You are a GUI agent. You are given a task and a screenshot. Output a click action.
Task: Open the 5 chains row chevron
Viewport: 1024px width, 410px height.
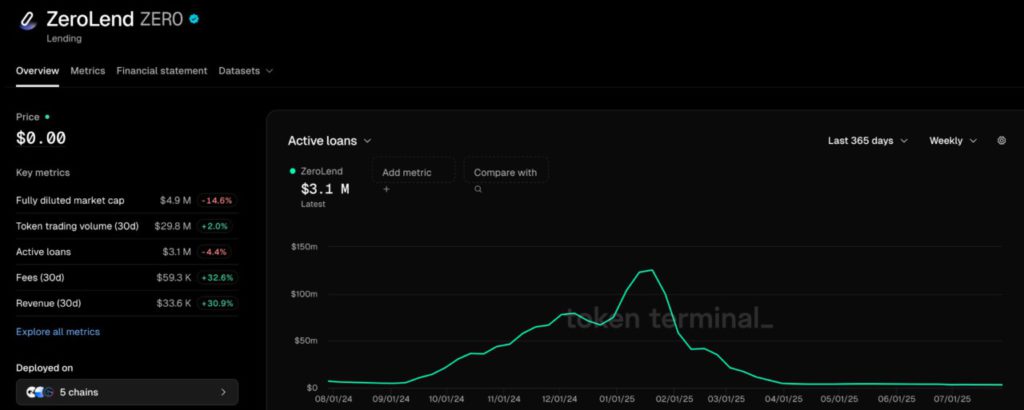[x=223, y=392]
